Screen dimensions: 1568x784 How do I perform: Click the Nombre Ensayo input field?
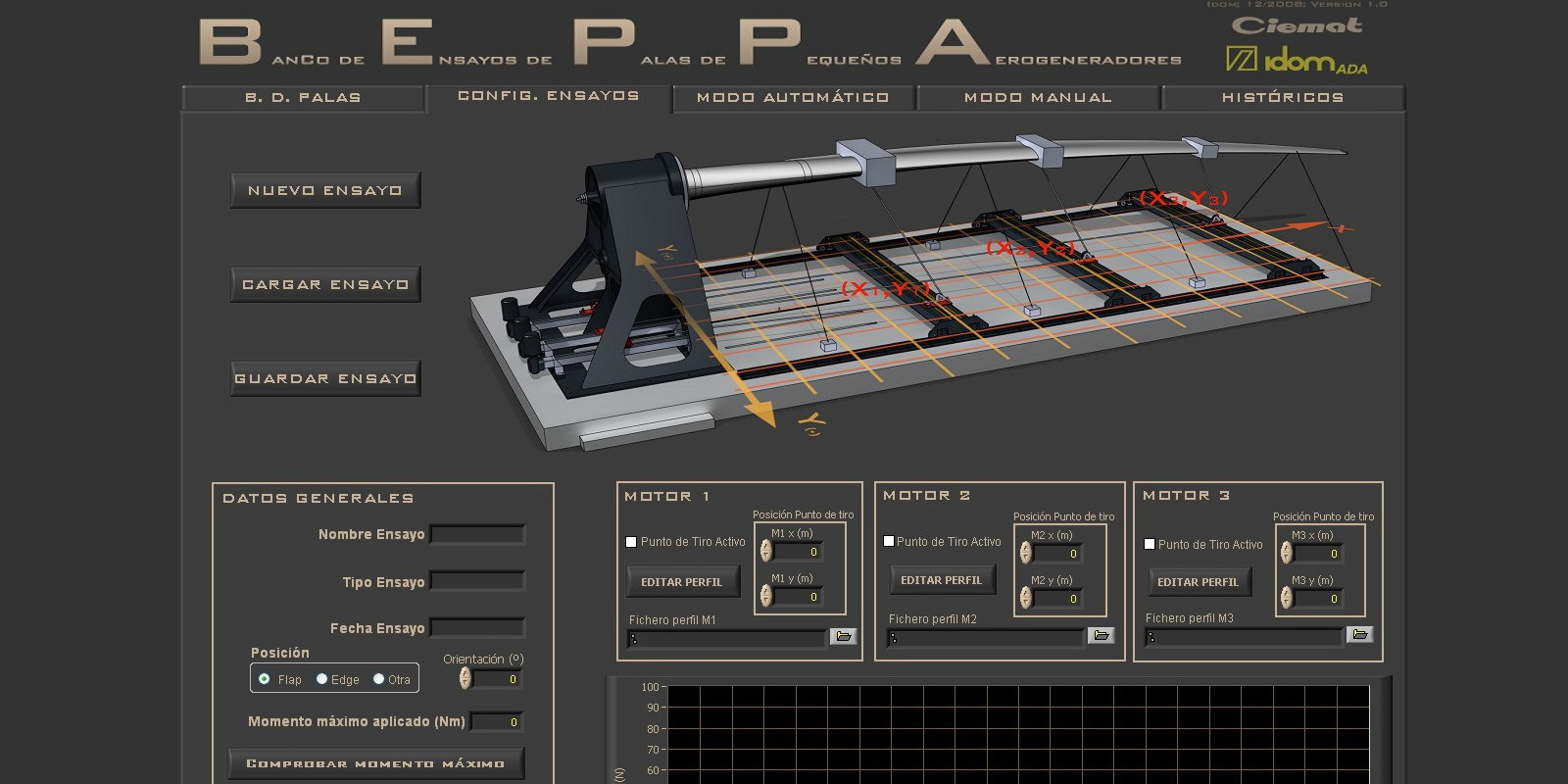(477, 535)
